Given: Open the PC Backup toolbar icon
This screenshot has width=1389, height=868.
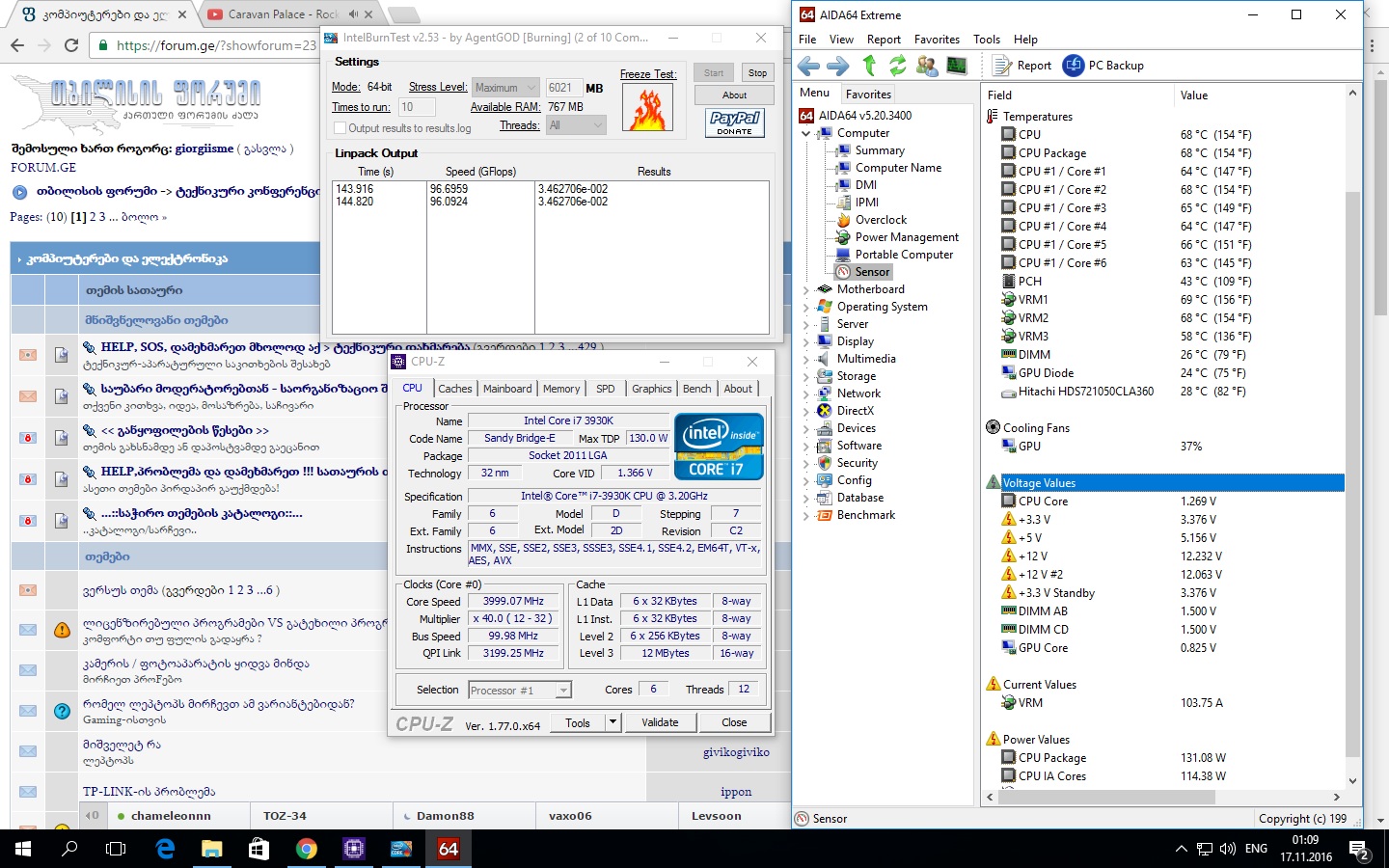Looking at the screenshot, I should tap(1074, 66).
